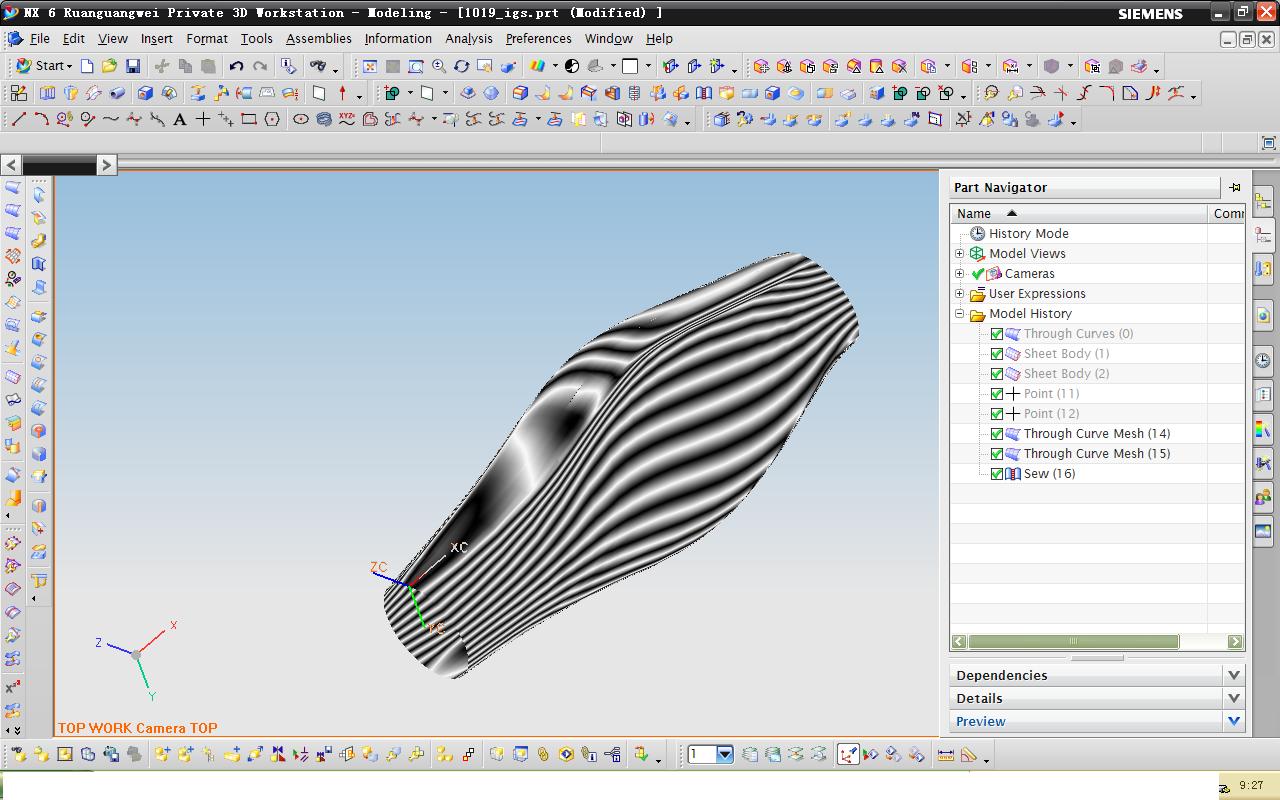Select the Text 'A' curve tool
The height and width of the screenshot is (800, 1280).
pos(180,119)
